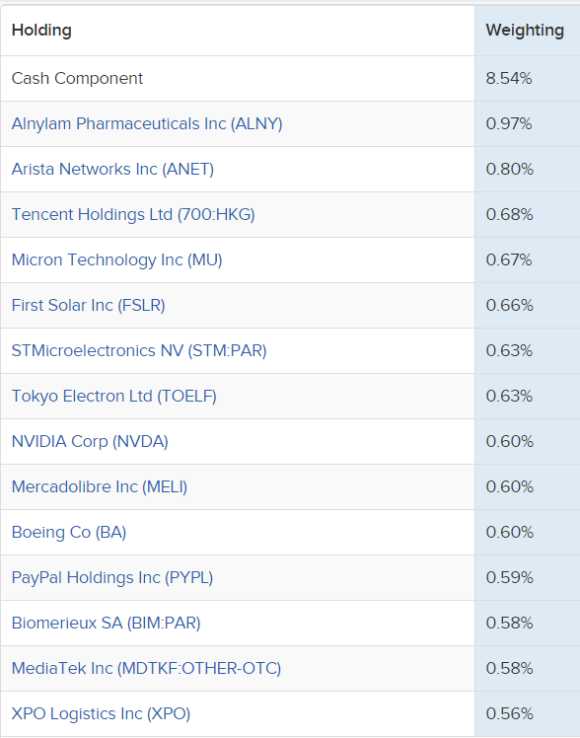This screenshot has height=738, width=580.
Task: Click PayPal Holdings Inc (PYPL) link
Action: pos(112,578)
